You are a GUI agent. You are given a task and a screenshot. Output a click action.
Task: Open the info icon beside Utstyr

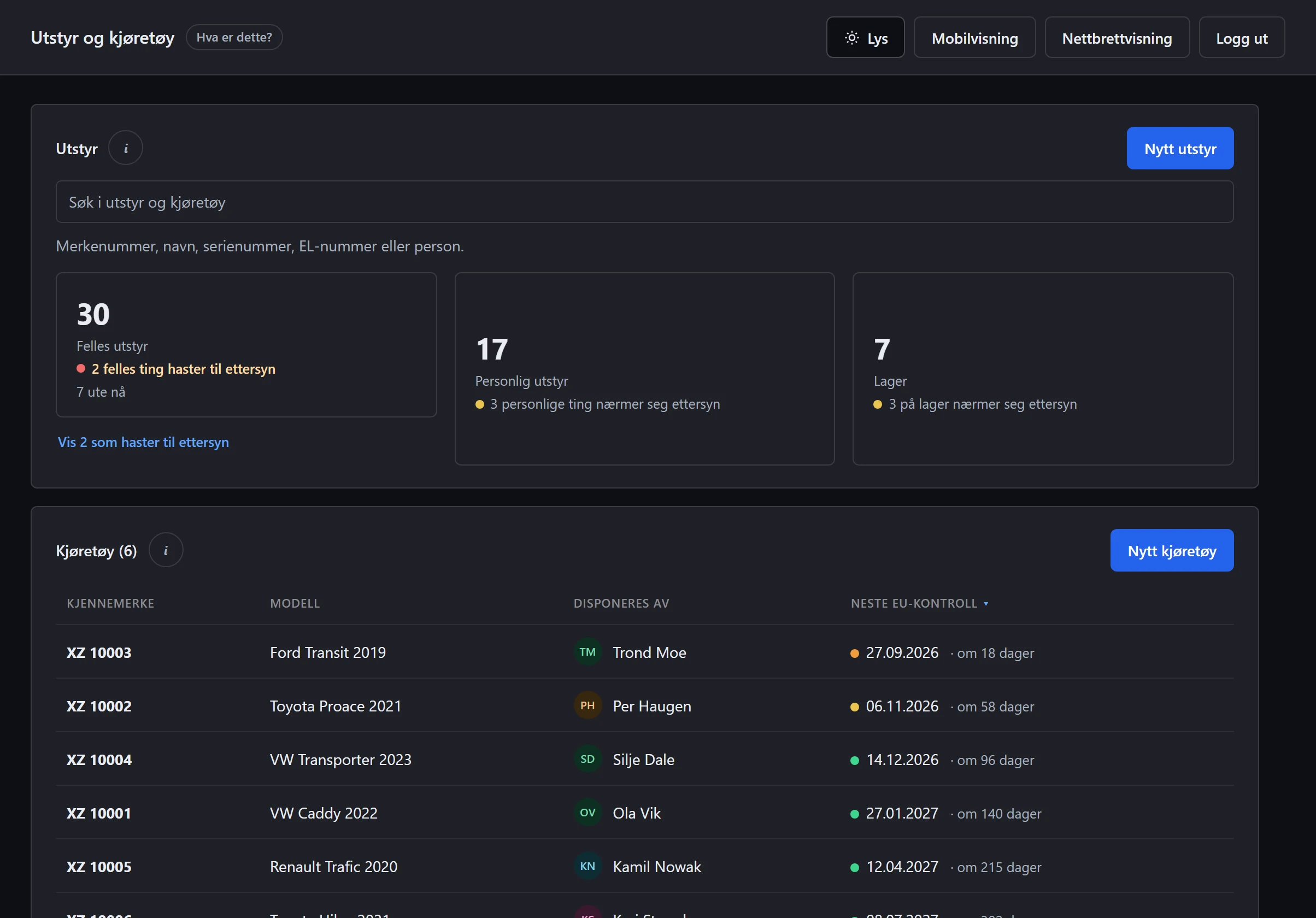[x=126, y=149]
